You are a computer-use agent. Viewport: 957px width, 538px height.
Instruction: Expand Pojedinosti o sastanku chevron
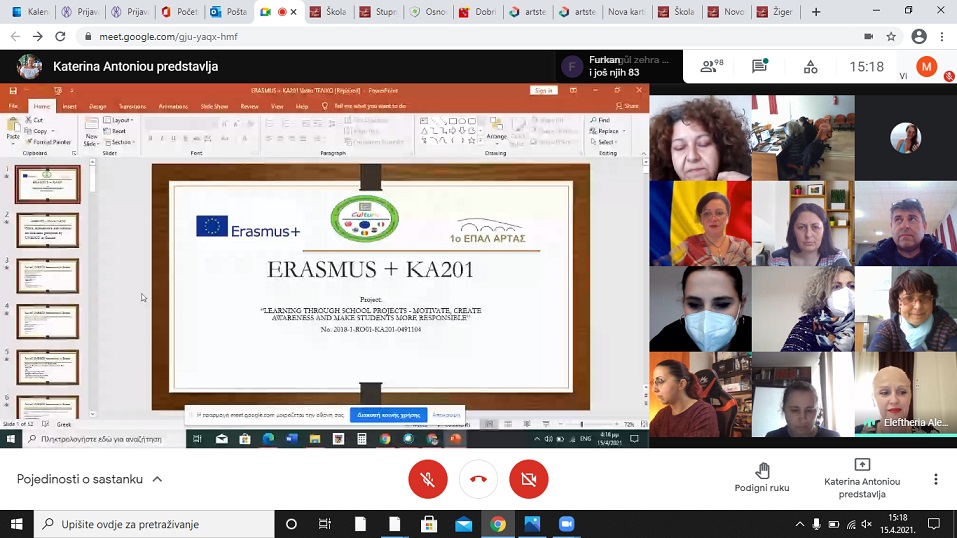[157, 479]
